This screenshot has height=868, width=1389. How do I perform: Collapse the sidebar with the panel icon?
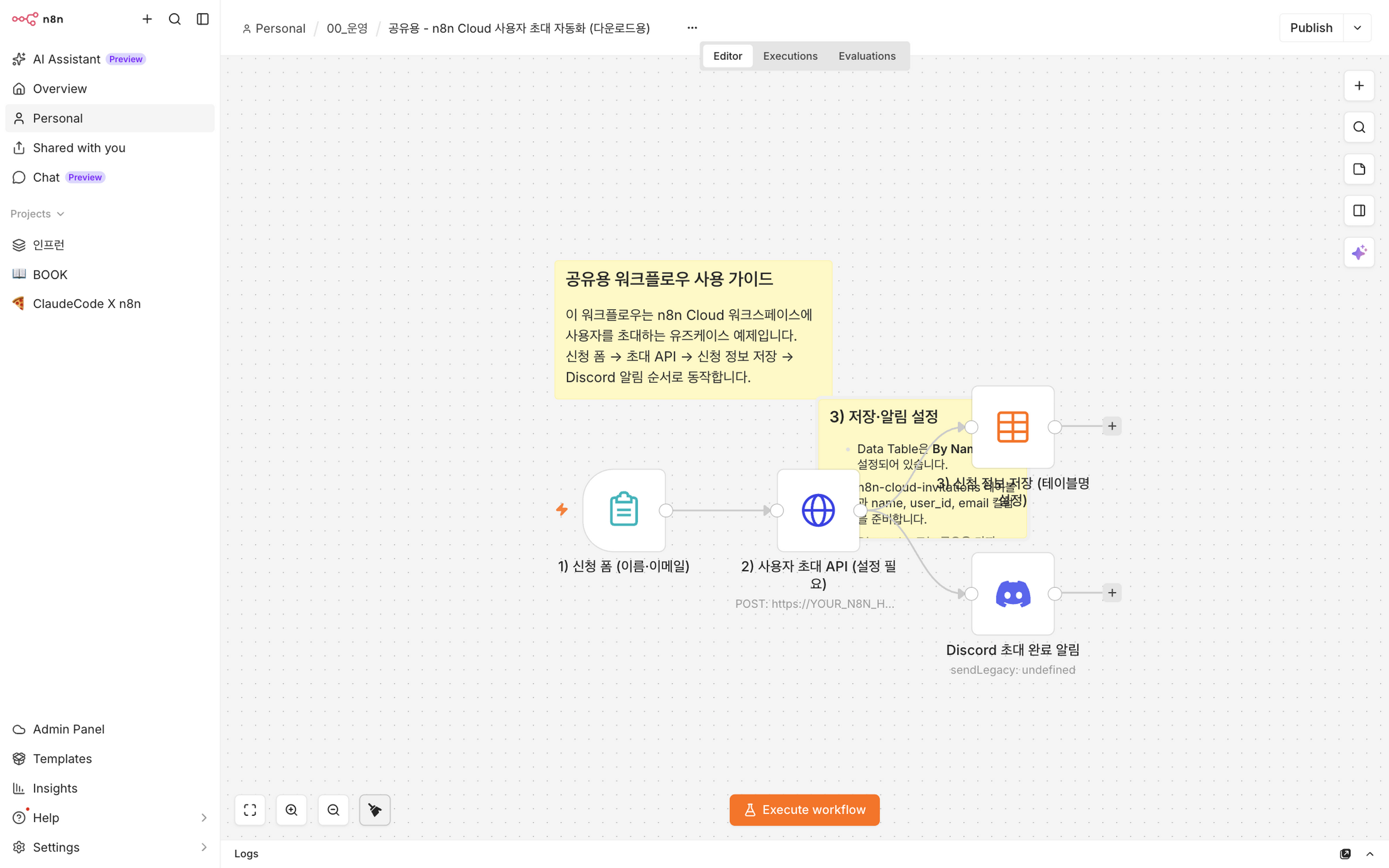click(x=203, y=19)
